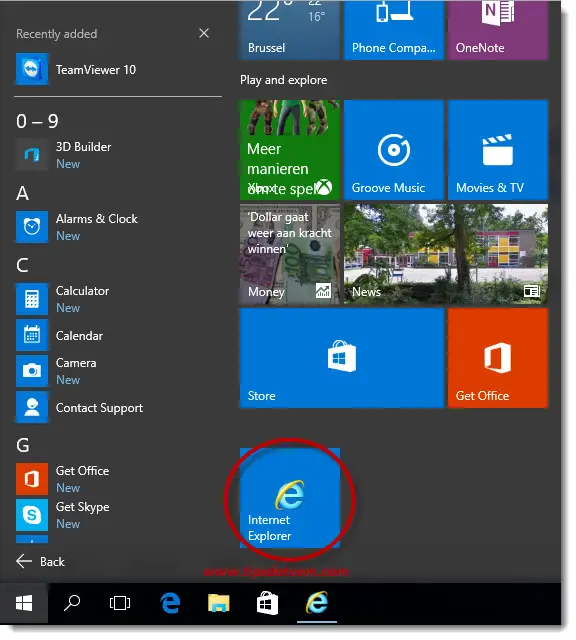Click the Calendar app icon
This screenshot has width=576, height=640.
pyautogui.click(x=32, y=335)
